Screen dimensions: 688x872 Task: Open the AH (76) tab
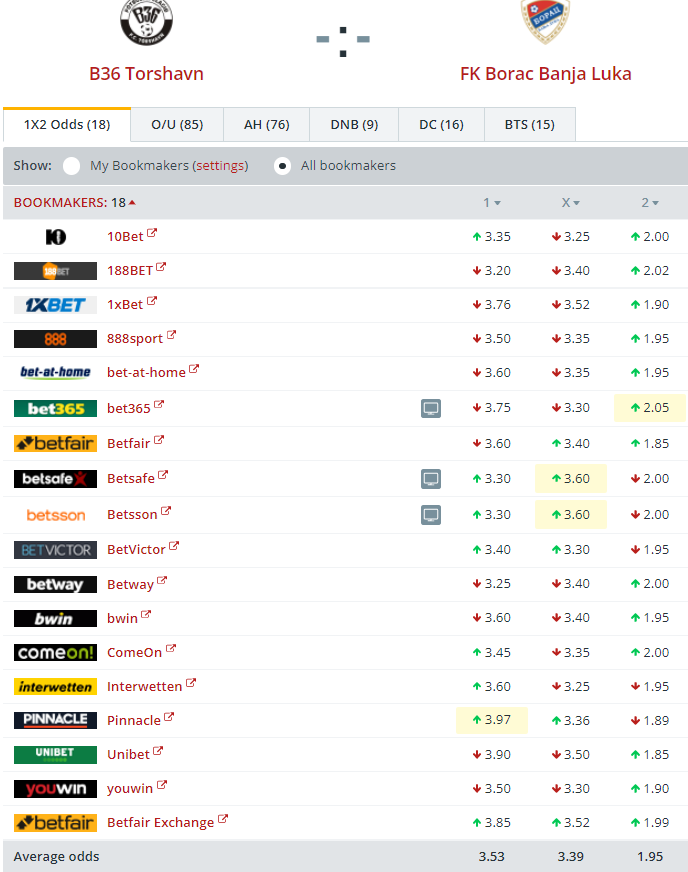point(266,125)
